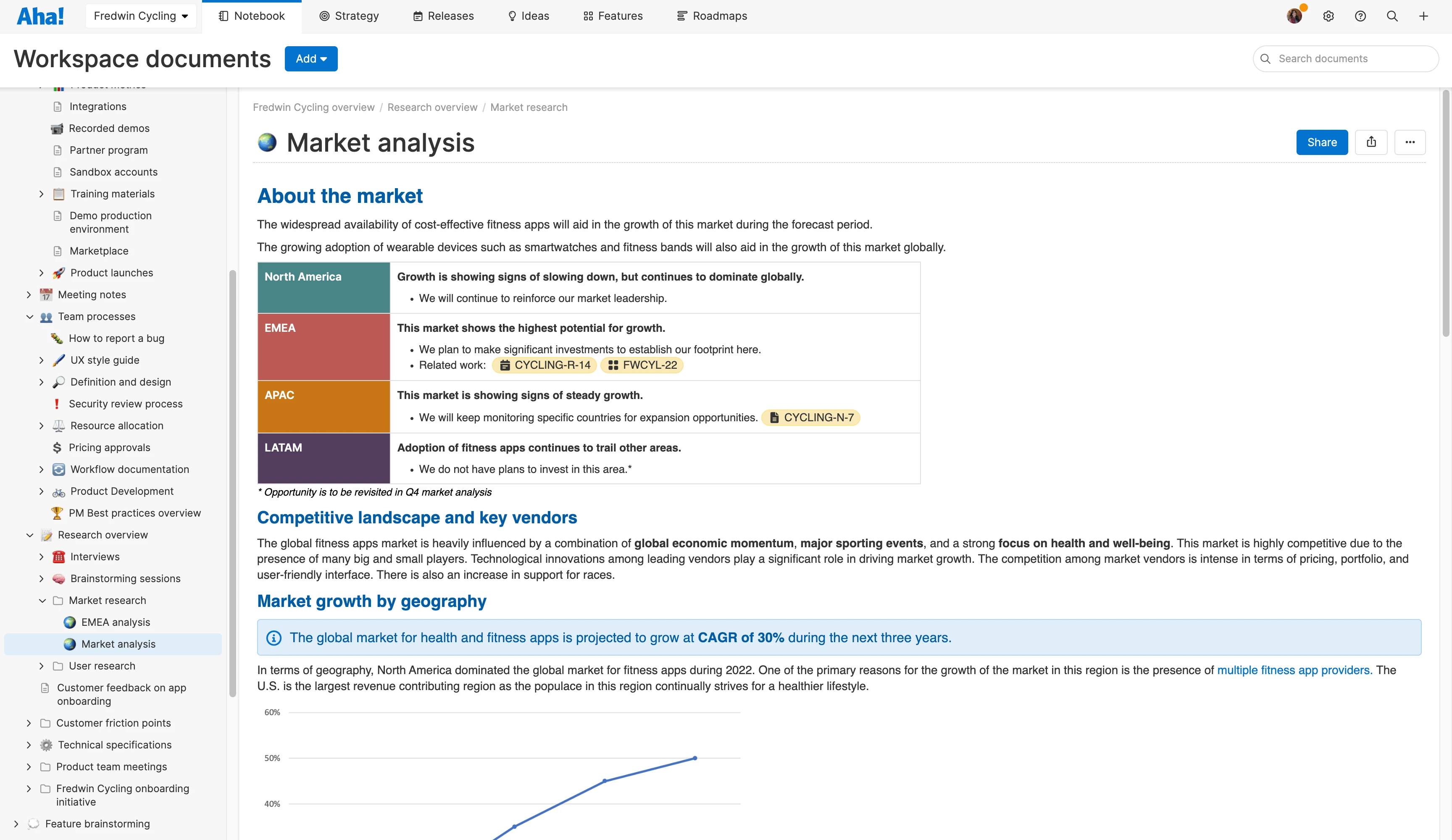Click the blue Share button
Viewport: 1452px width, 840px height.
tap(1321, 142)
